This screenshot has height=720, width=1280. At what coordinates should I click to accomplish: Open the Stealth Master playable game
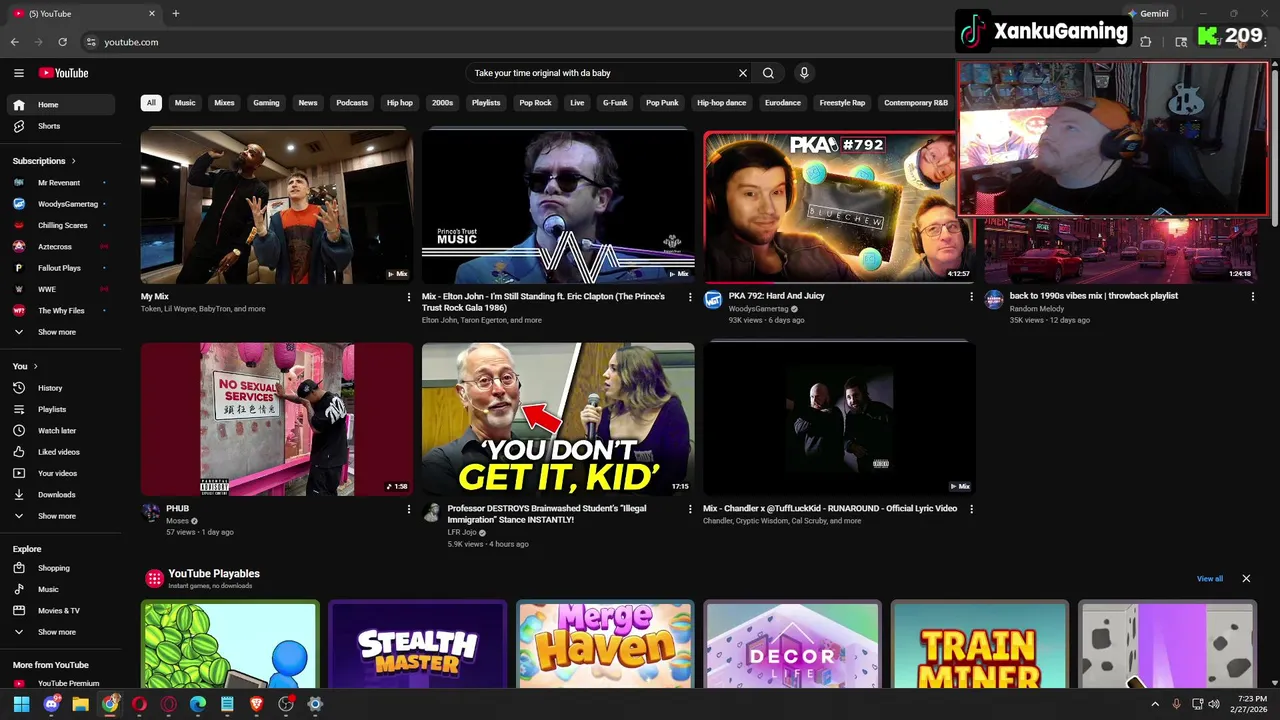(x=418, y=645)
